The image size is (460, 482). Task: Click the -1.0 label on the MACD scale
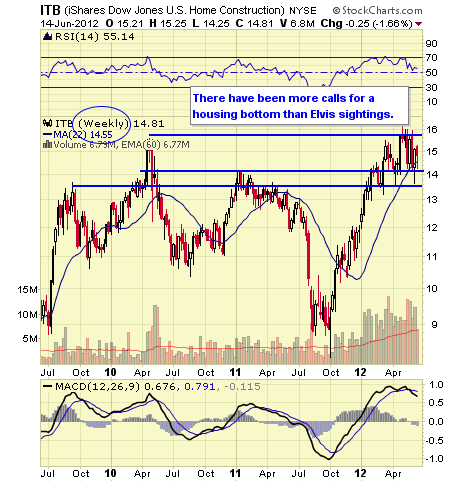[434, 459]
